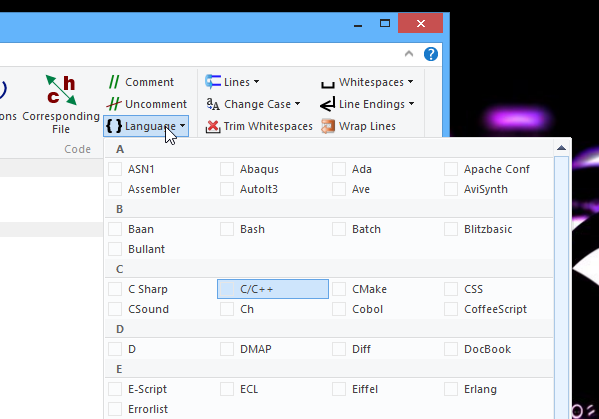Screen dimensions: 599x419
Task: Check the CSS language checkbox
Action: pos(451,289)
